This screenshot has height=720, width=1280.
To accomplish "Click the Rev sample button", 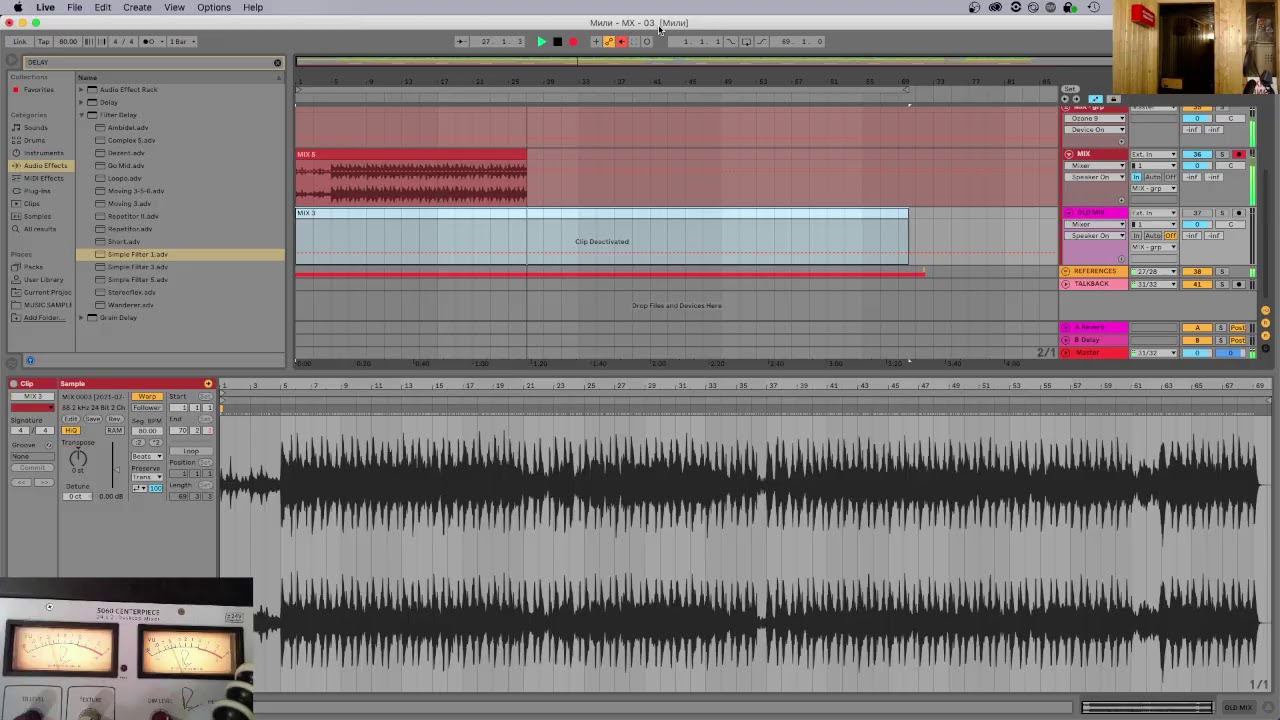I will pos(114,419).
